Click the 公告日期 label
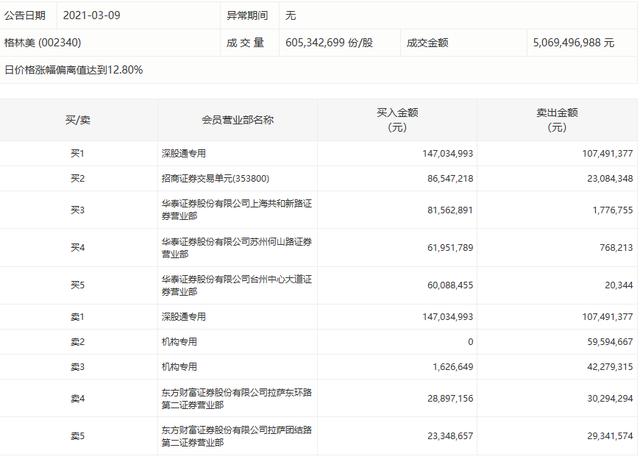Viewport: 640px width, 459px height. click(x=25, y=16)
